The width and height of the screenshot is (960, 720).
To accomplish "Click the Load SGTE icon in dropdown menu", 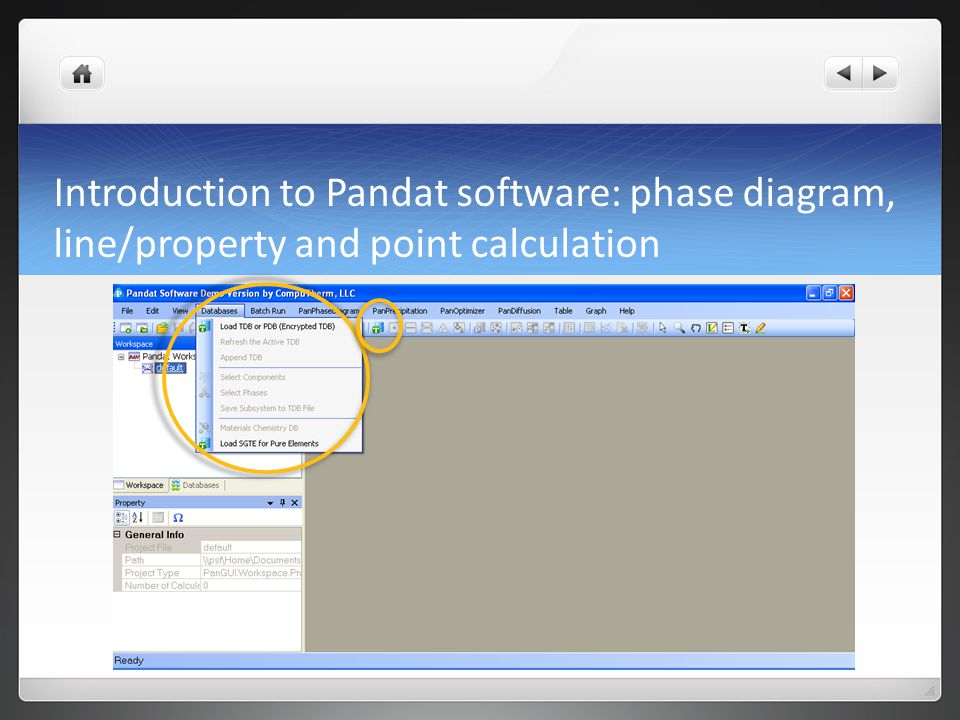I will (204, 443).
